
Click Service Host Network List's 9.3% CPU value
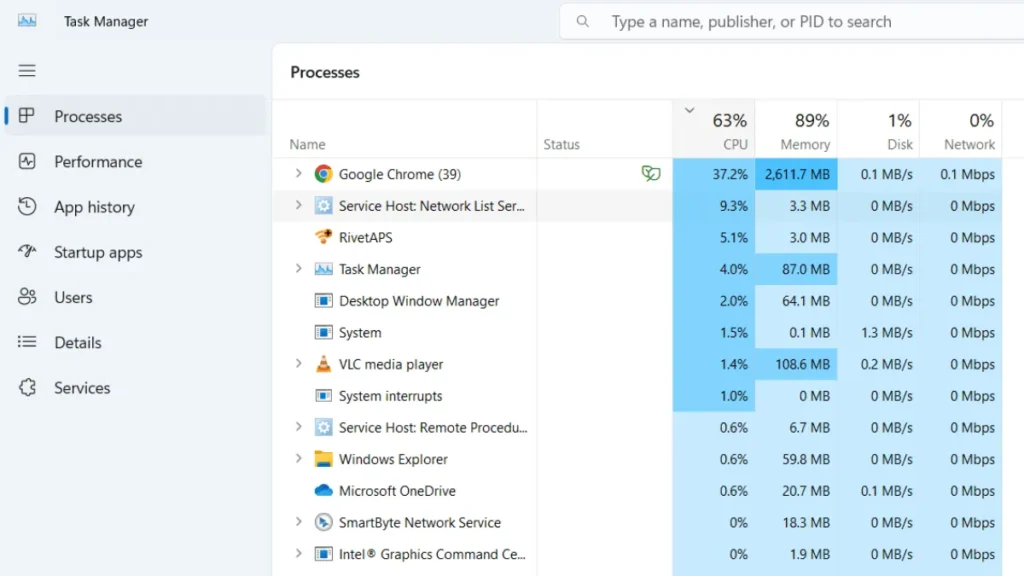[x=733, y=206]
